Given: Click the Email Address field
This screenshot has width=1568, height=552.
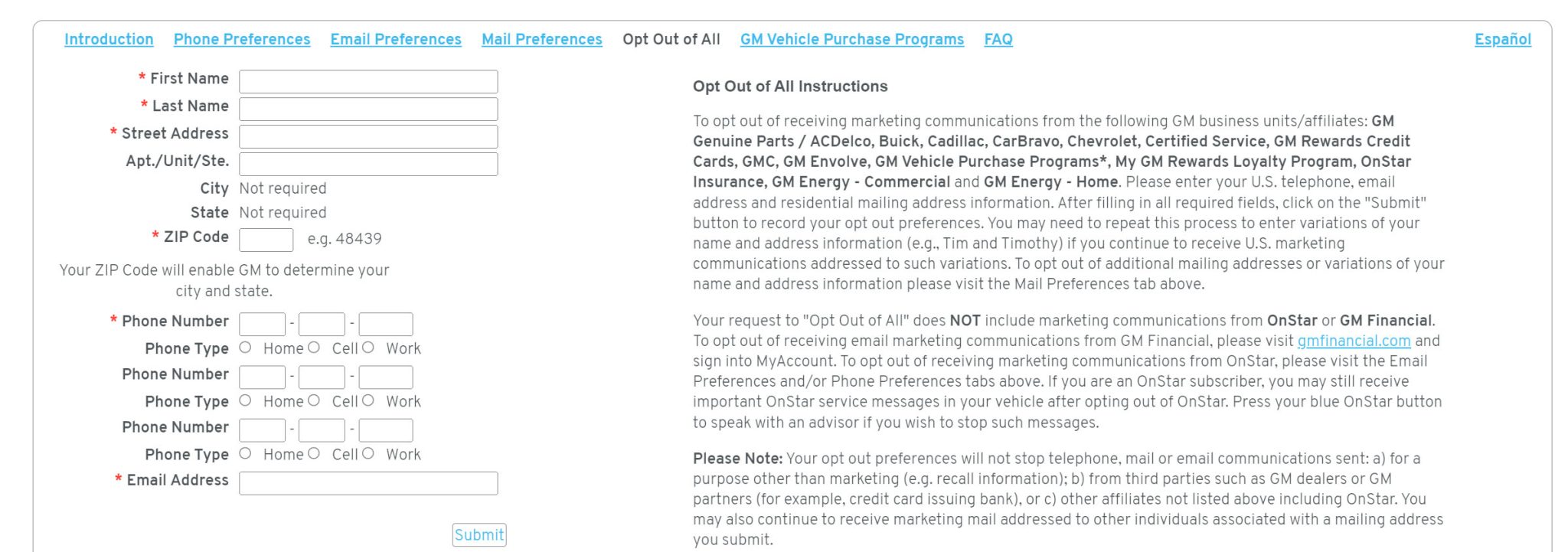Looking at the screenshot, I should pyautogui.click(x=367, y=482).
